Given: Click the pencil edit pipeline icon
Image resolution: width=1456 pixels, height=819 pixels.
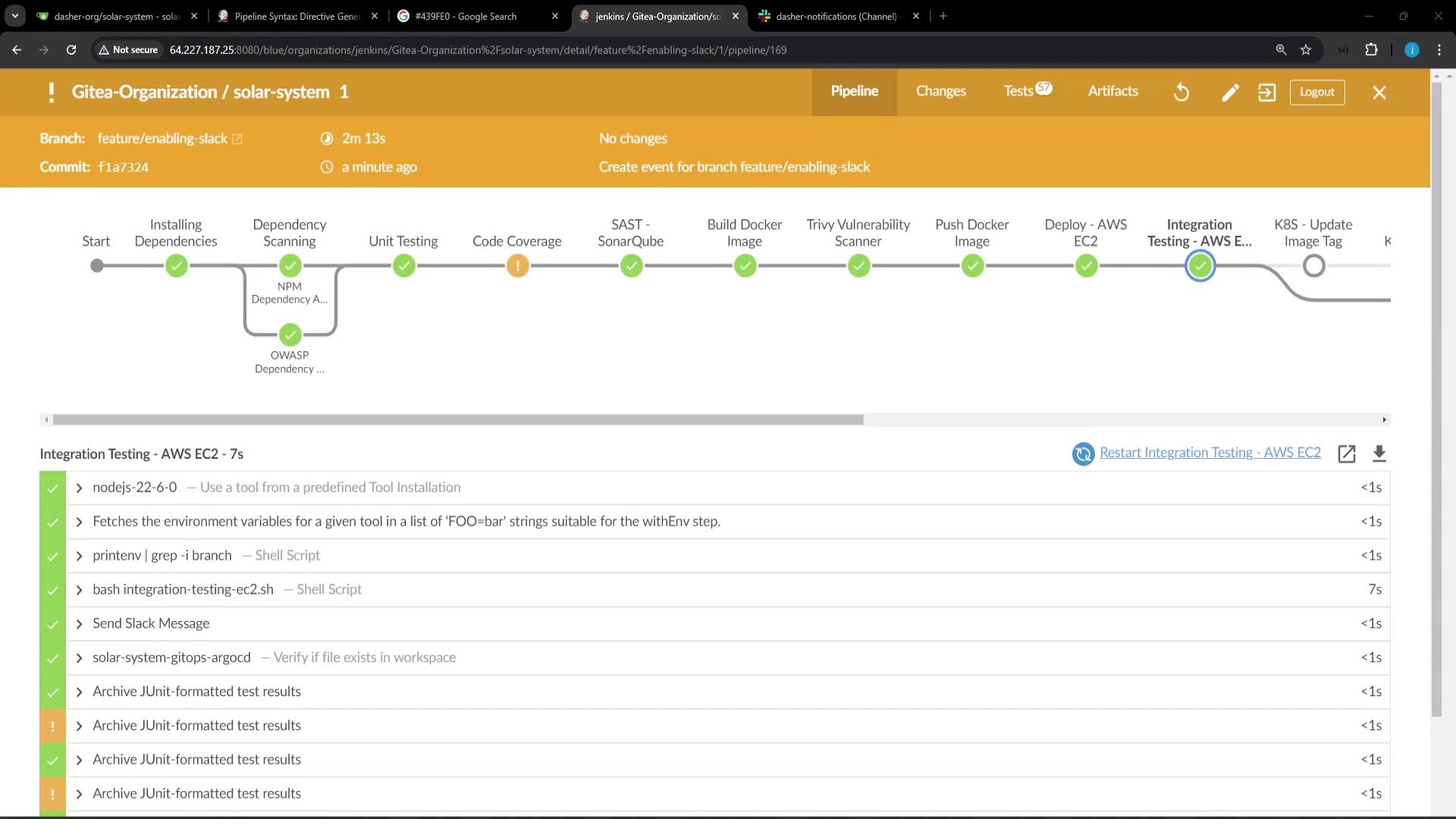Looking at the screenshot, I should [x=1230, y=93].
